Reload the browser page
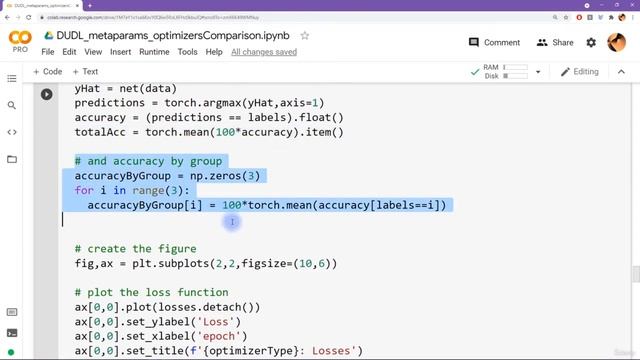 click(29, 18)
